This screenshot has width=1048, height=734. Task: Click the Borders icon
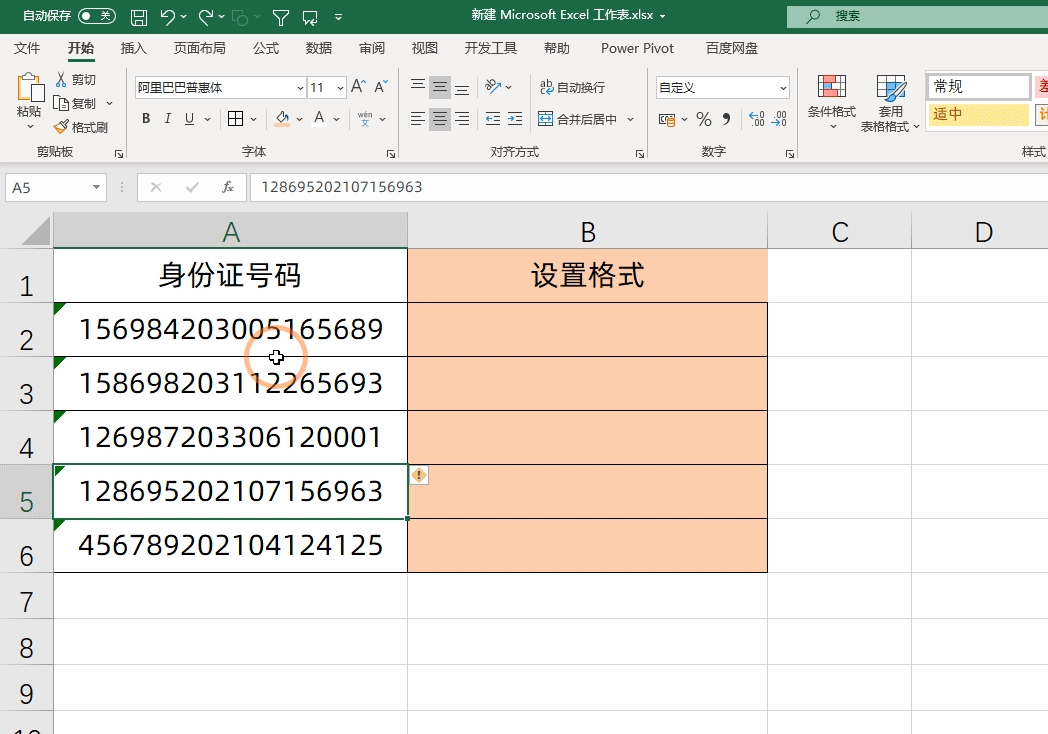235,119
